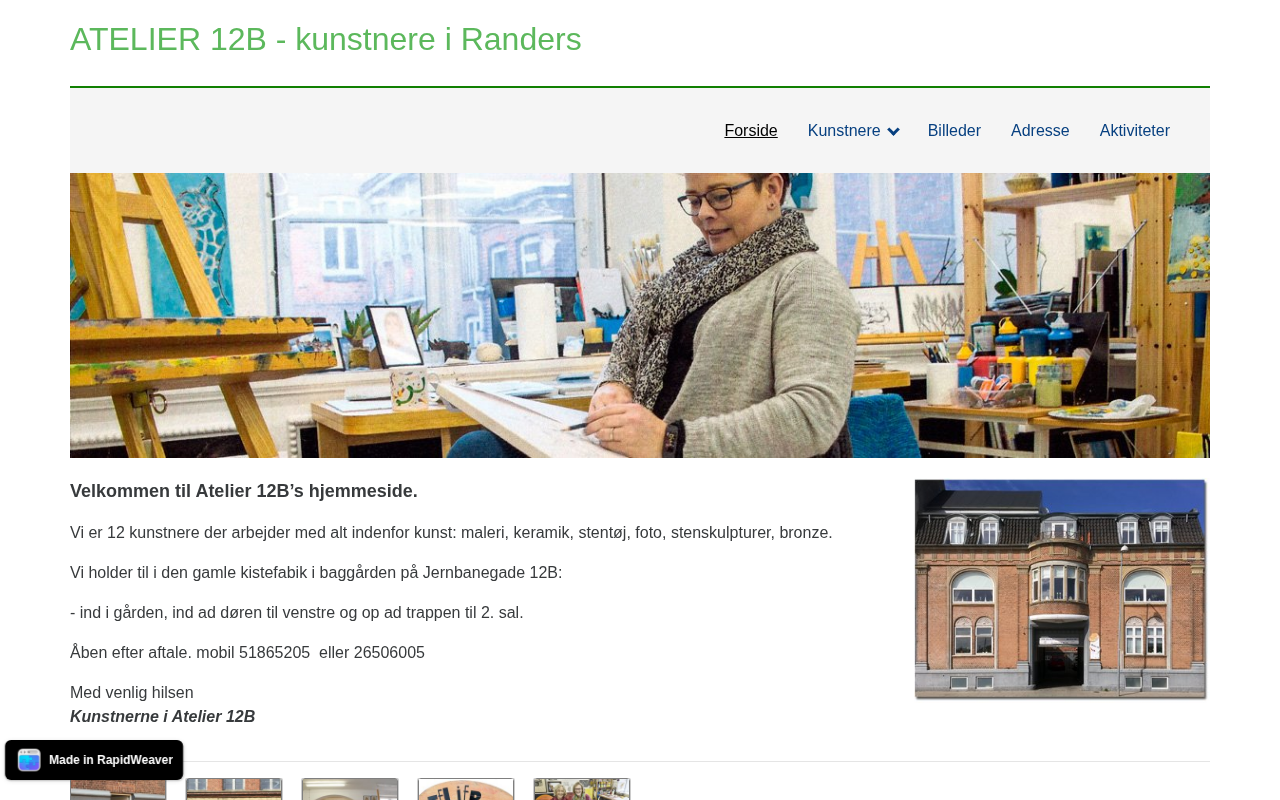The image size is (1280, 800).
Task: Click the Made in RapidWeaver badge text
Action: point(111,760)
